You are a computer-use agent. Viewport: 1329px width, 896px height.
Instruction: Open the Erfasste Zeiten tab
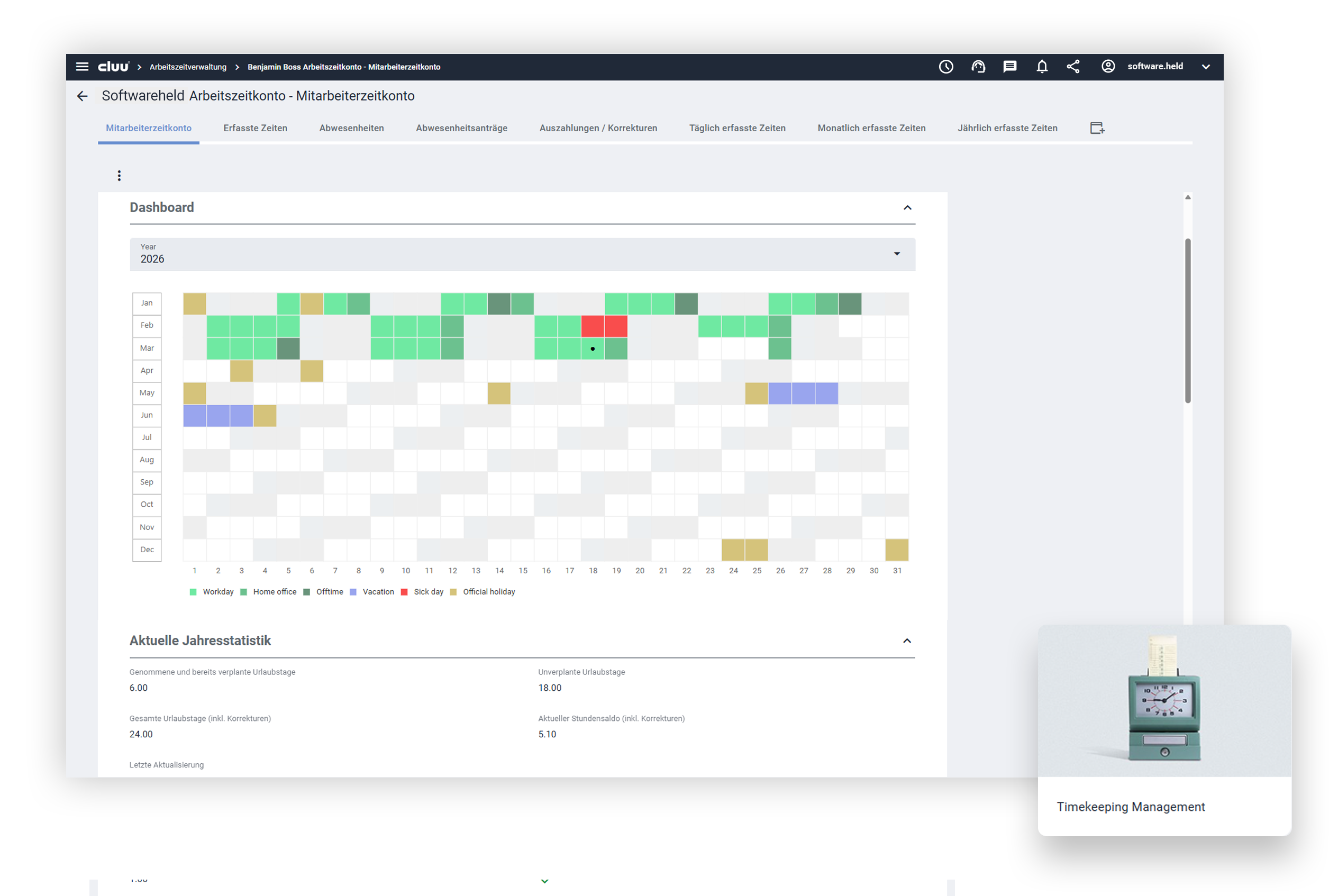(x=255, y=128)
